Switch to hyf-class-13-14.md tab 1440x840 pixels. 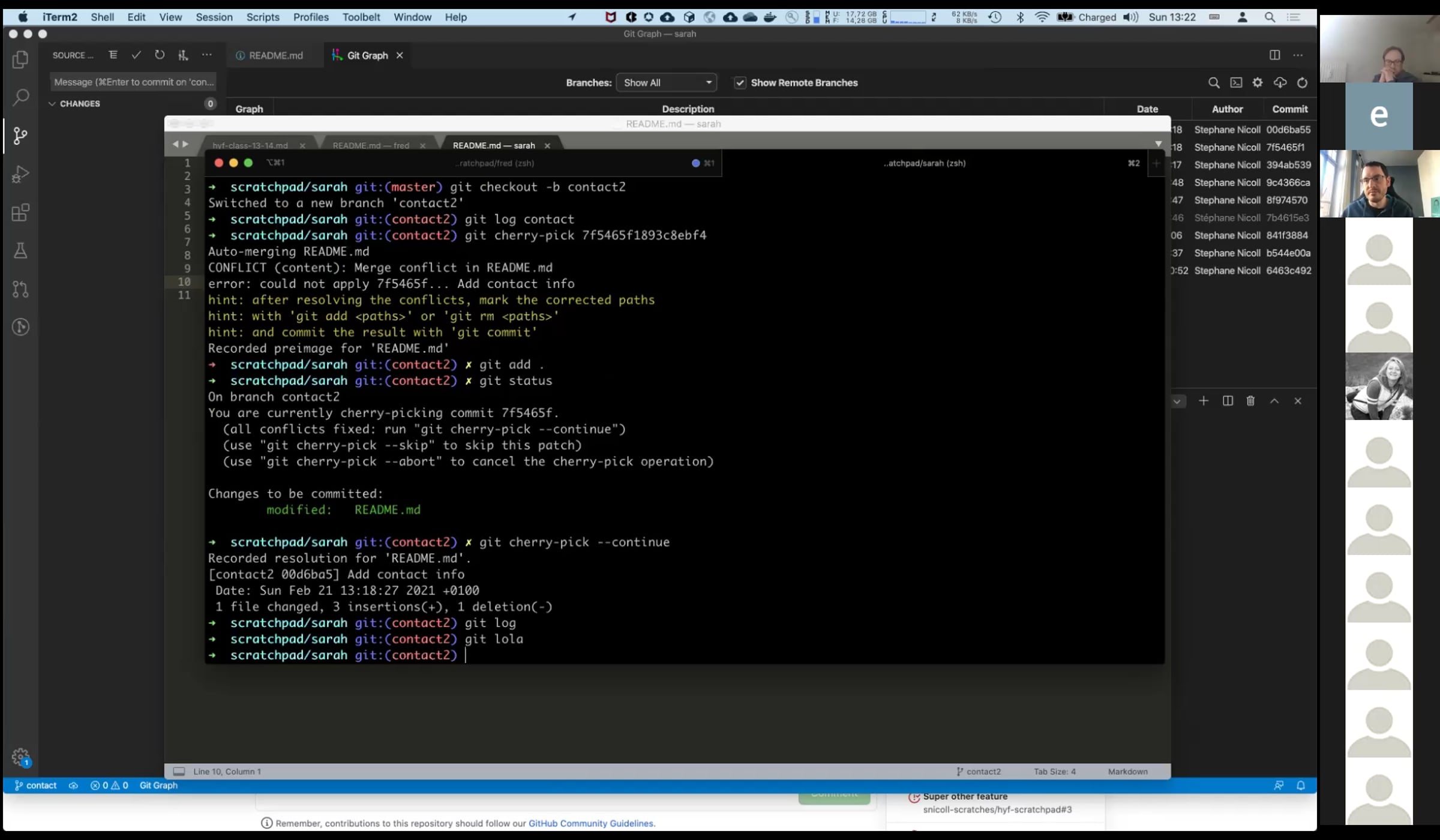pos(250,145)
